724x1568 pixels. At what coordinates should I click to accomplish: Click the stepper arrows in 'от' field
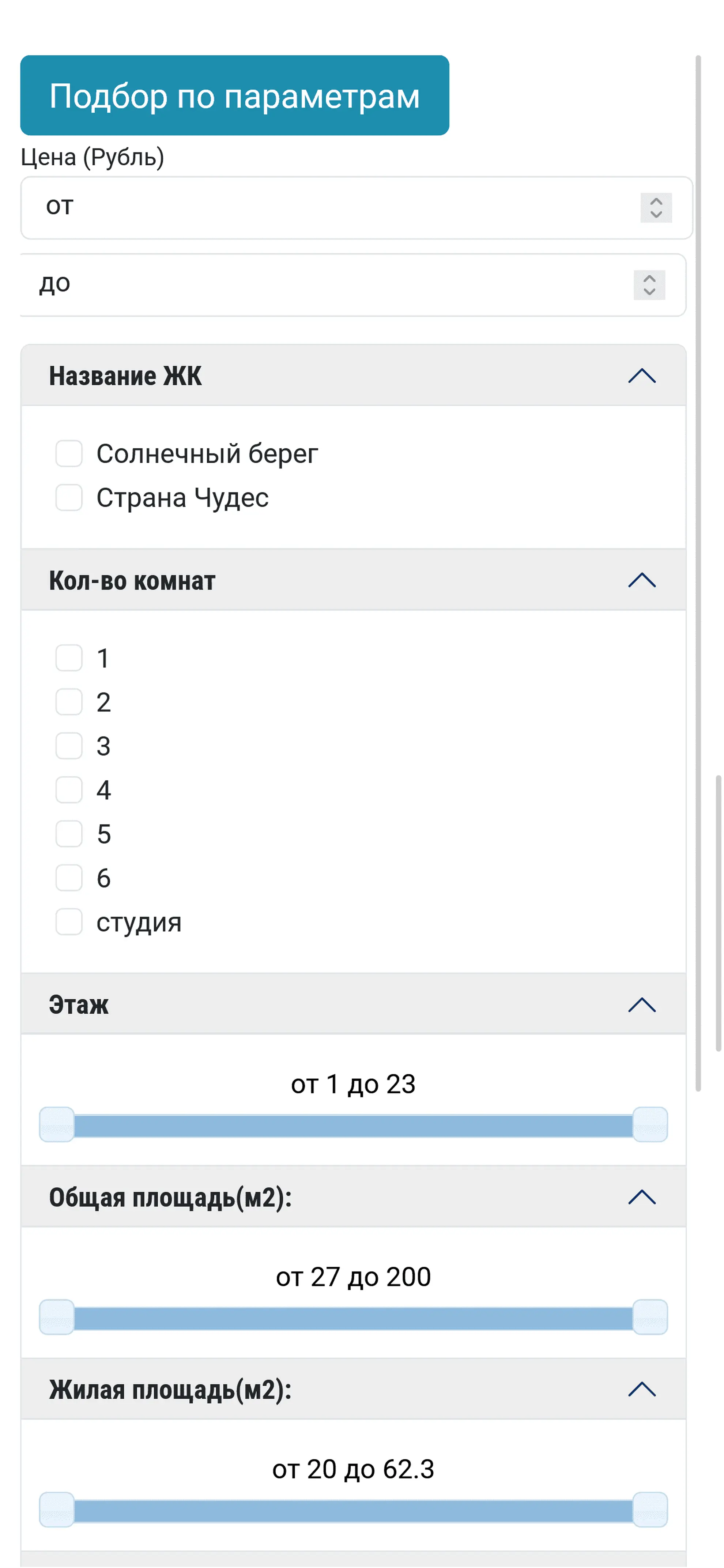click(x=656, y=208)
